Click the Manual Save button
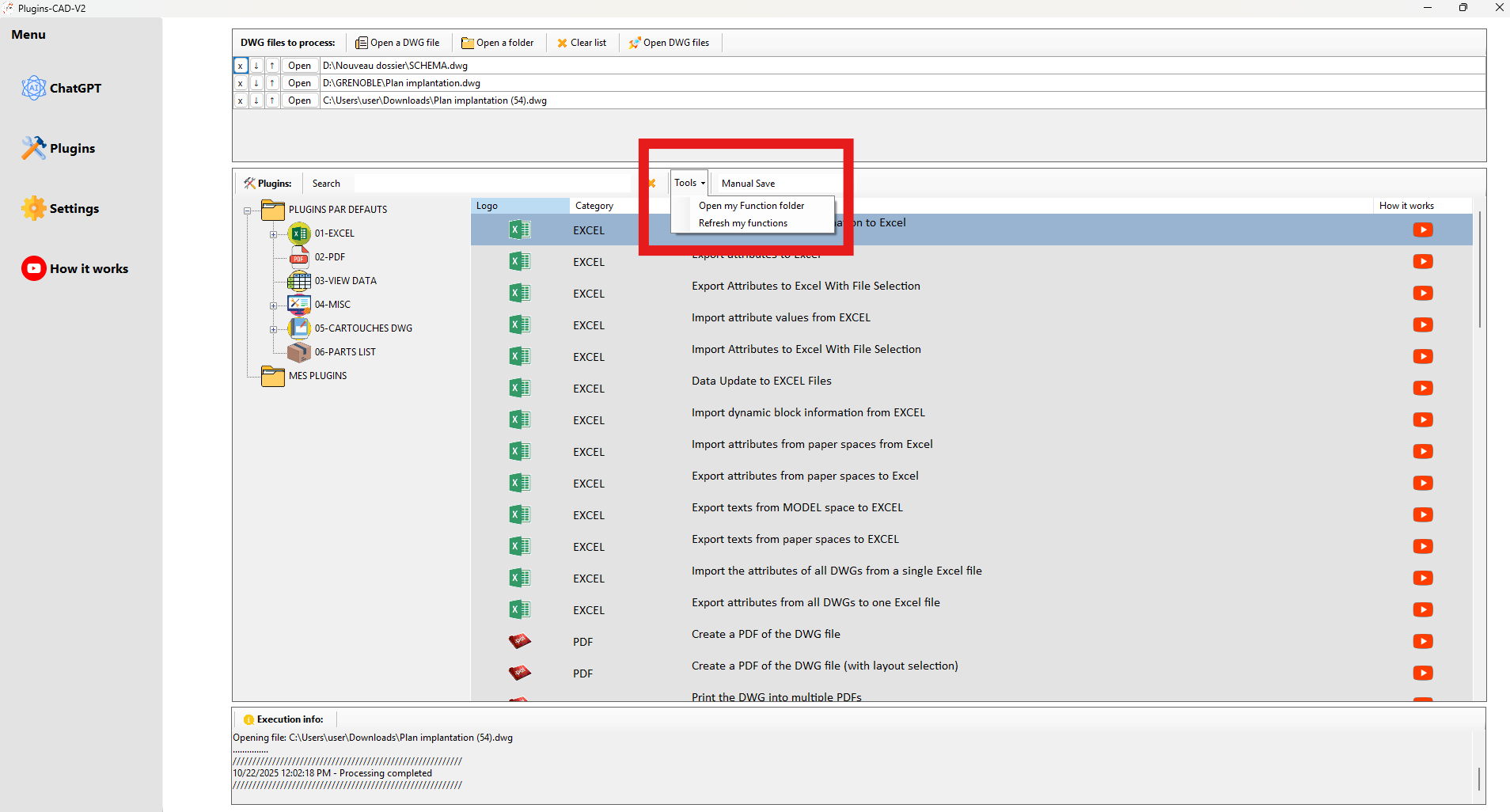 click(747, 183)
